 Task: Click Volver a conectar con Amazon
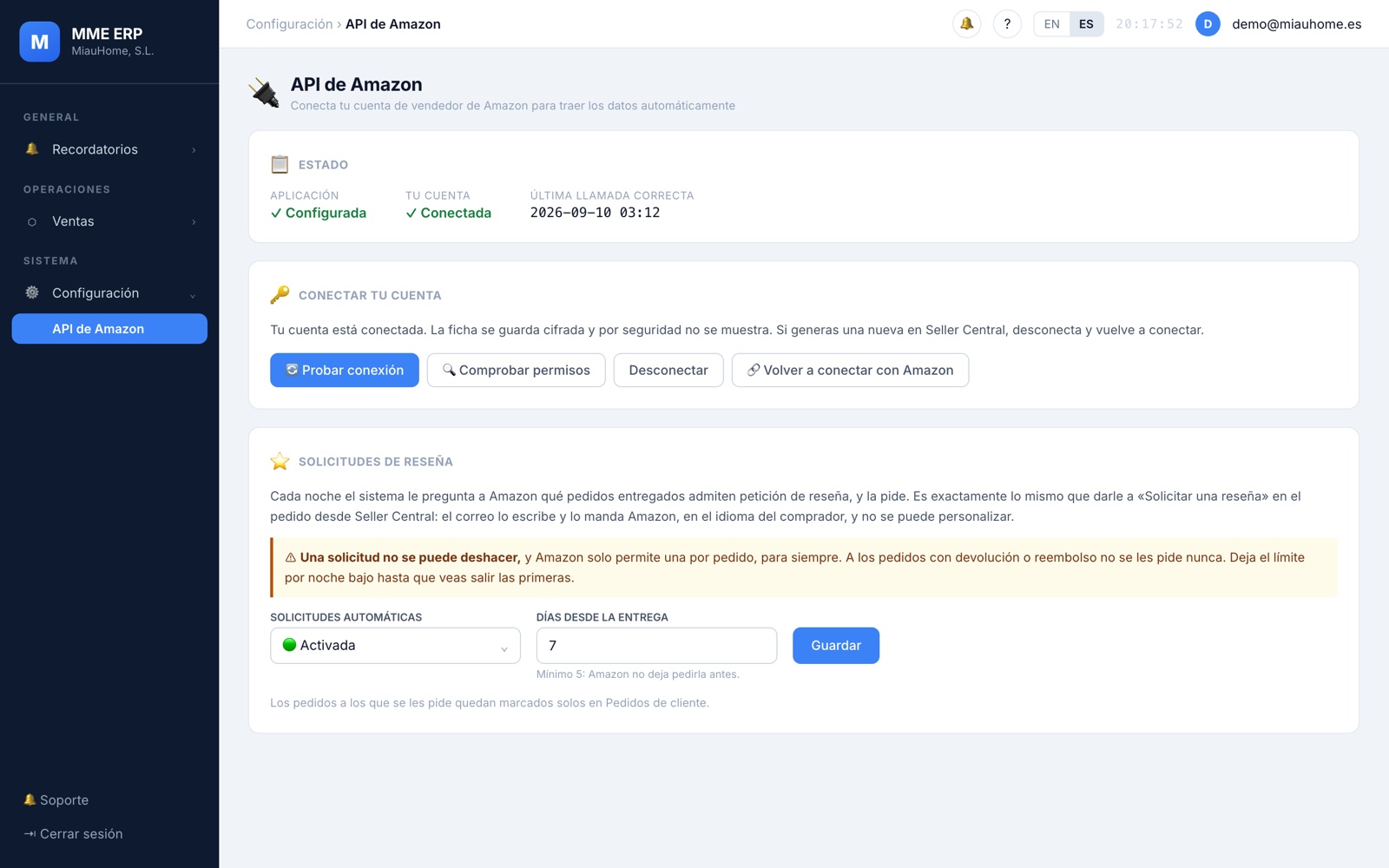[x=850, y=370]
